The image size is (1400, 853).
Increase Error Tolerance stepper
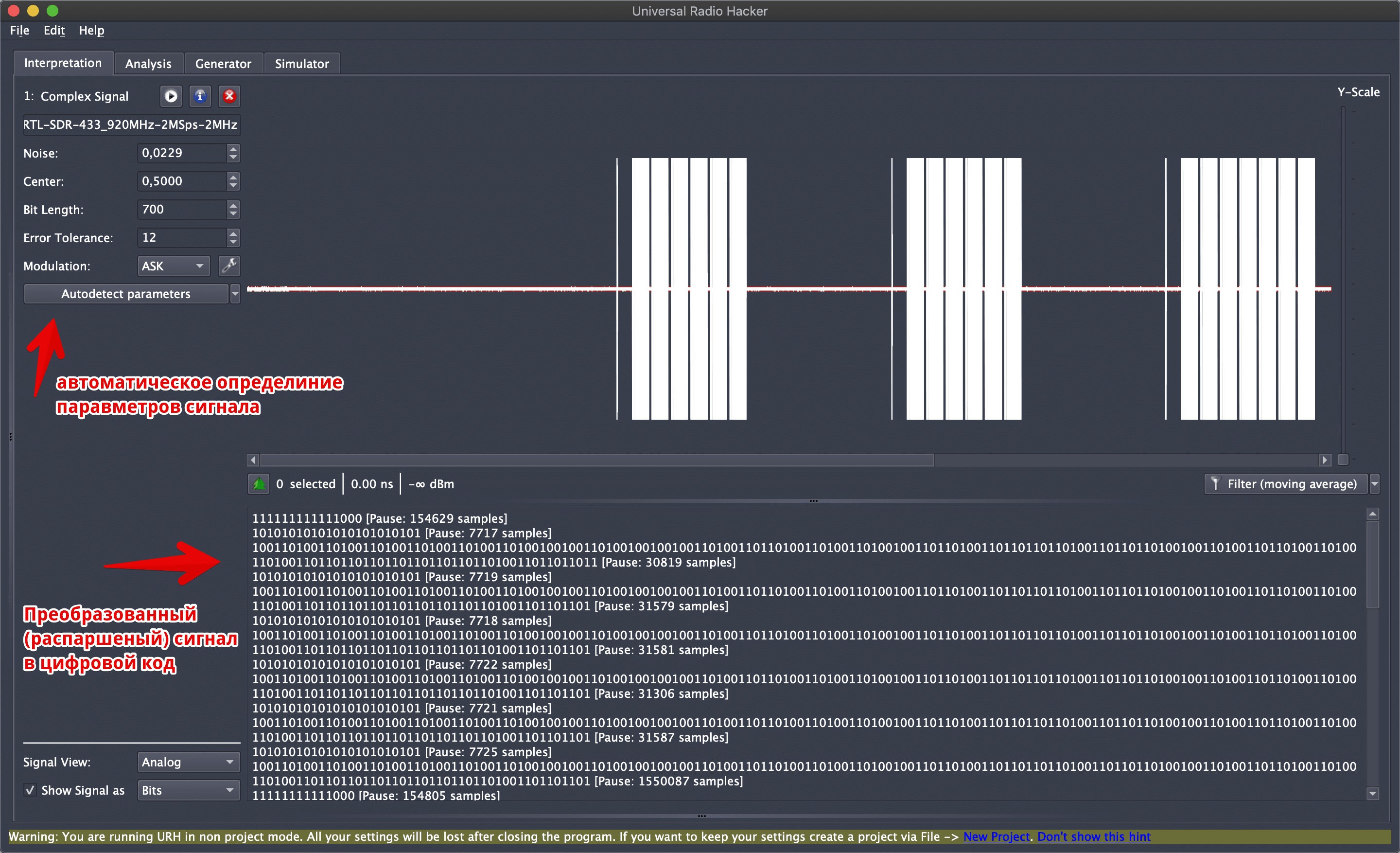coord(233,233)
